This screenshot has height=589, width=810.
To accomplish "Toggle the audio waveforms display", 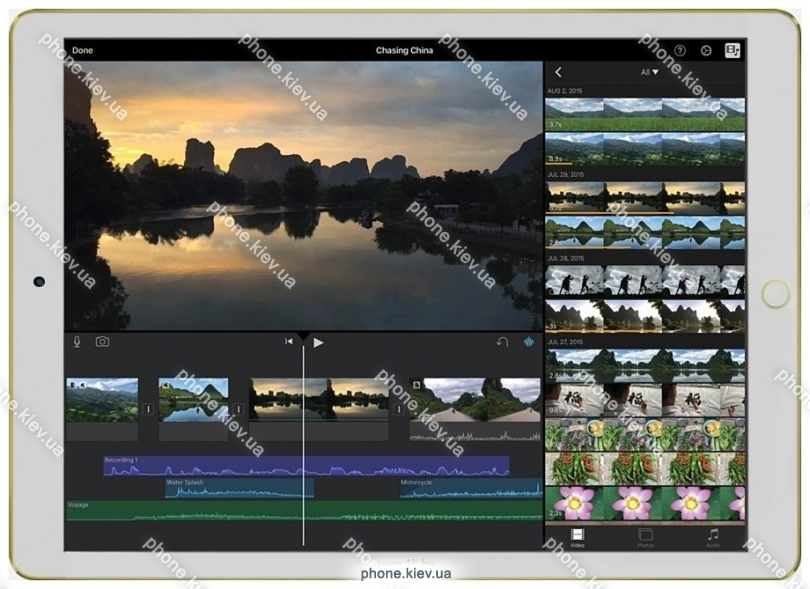I will tap(529, 342).
